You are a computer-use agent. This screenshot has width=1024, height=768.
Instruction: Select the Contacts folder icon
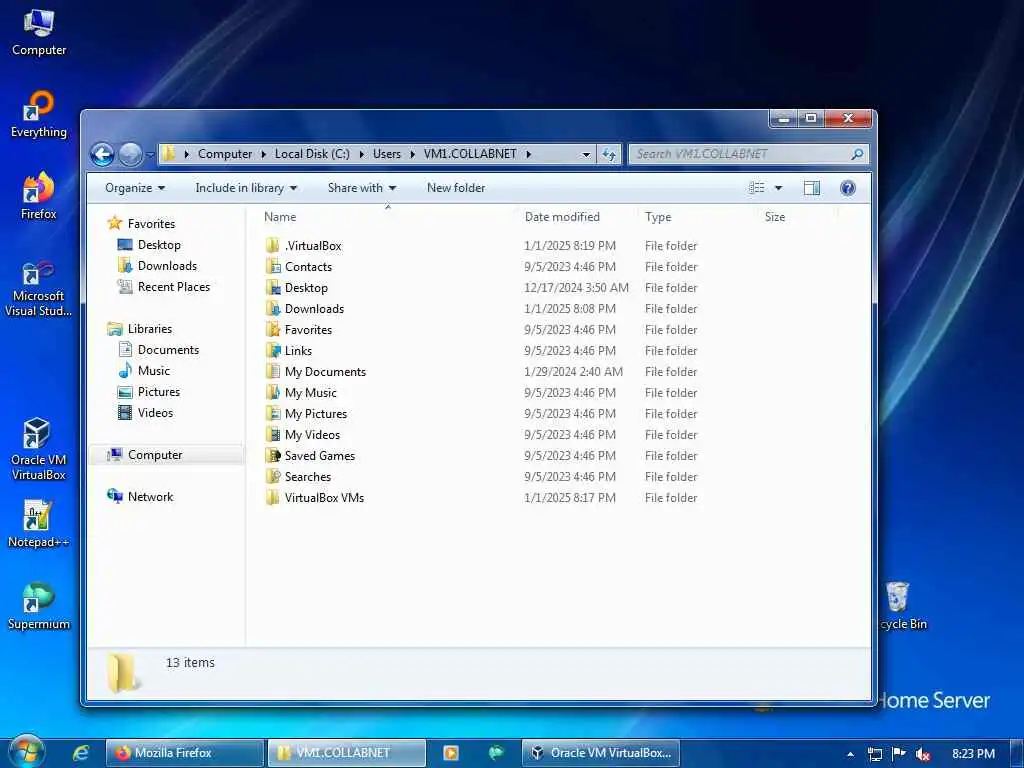pyautogui.click(x=273, y=266)
